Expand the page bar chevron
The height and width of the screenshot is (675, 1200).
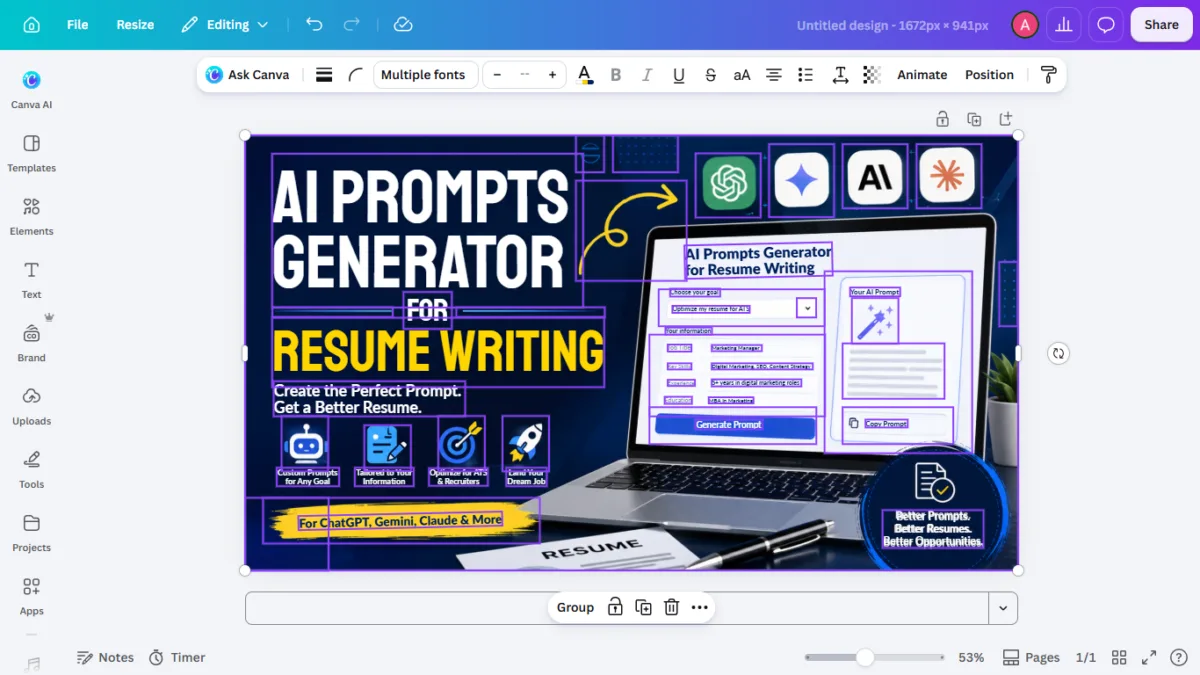pos(1003,608)
